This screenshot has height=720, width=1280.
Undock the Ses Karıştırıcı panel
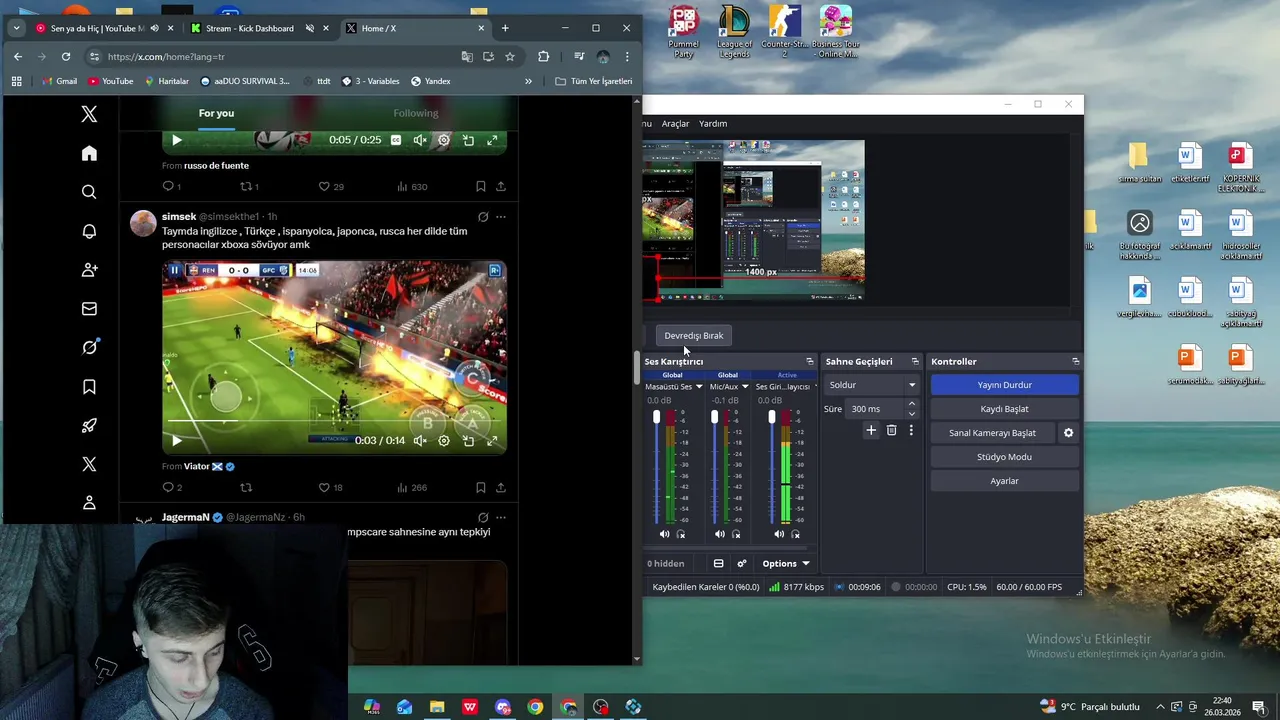click(x=810, y=362)
